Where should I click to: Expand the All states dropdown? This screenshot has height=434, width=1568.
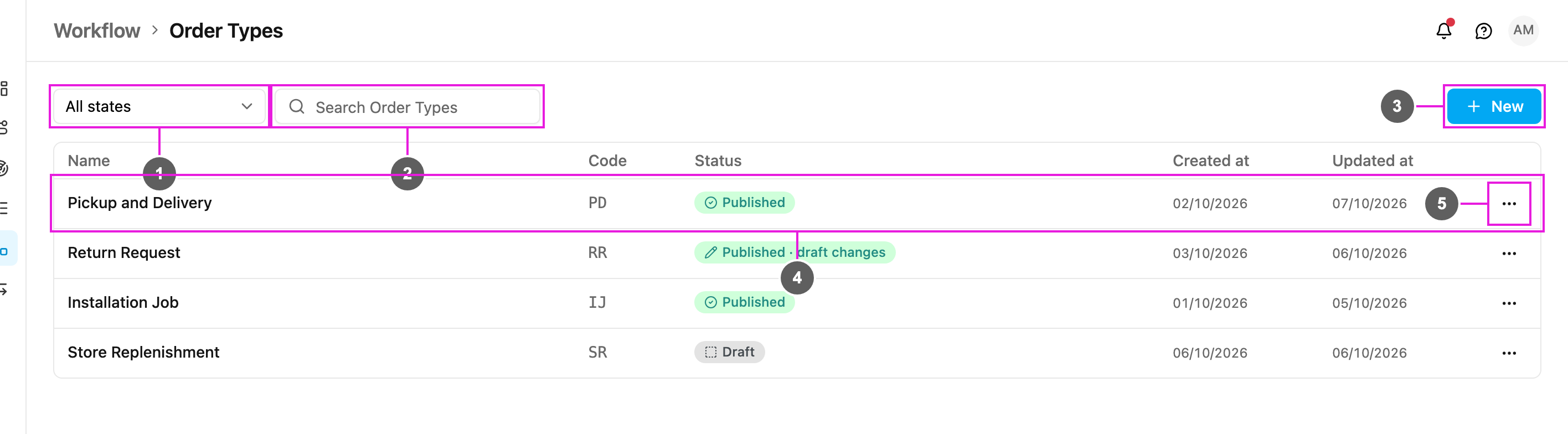click(x=159, y=106)
